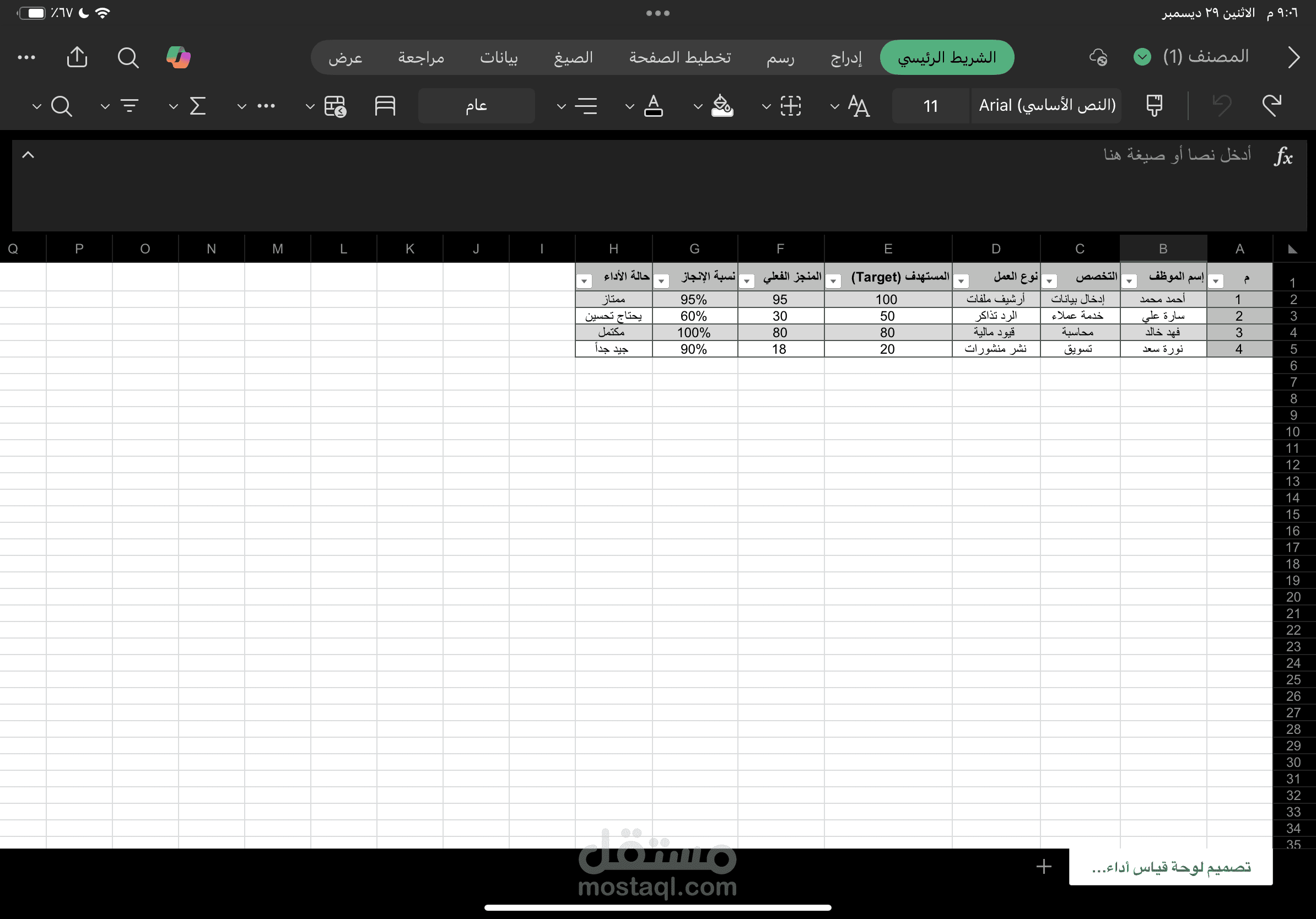Viewport: 1316px width, 919px height.
Task: Open filter for إسم الموظف column
Action: click(1129, 282)
